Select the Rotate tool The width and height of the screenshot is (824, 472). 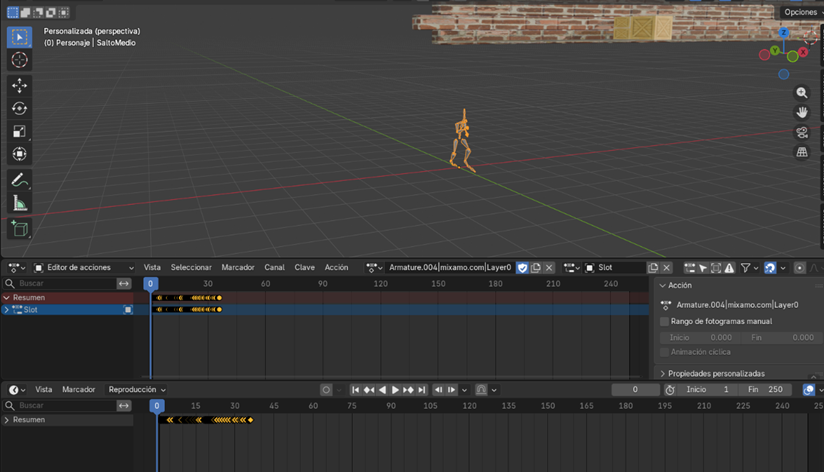click(19, 109)
